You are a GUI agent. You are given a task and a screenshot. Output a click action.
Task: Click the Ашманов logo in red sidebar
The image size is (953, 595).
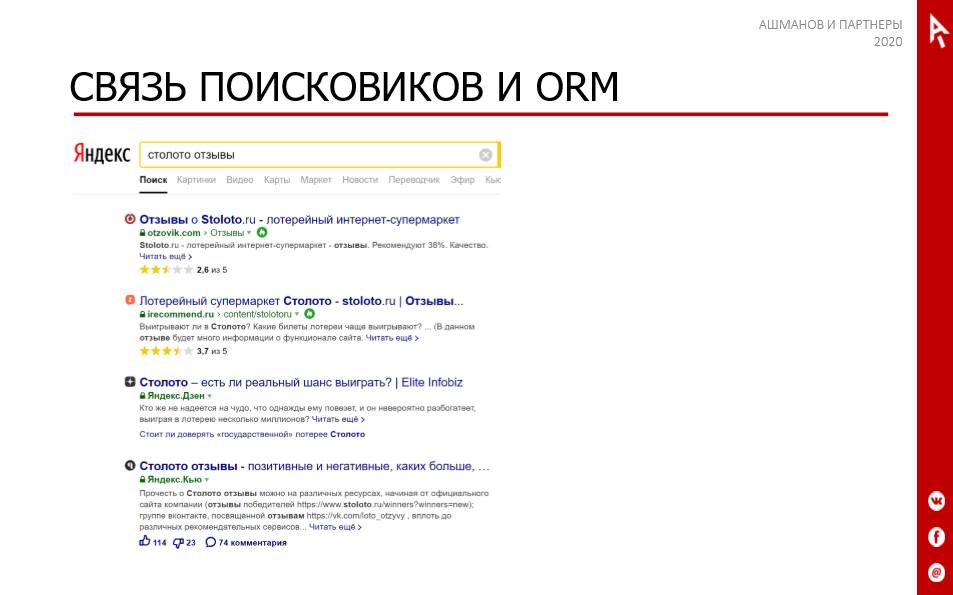[938, 30]
